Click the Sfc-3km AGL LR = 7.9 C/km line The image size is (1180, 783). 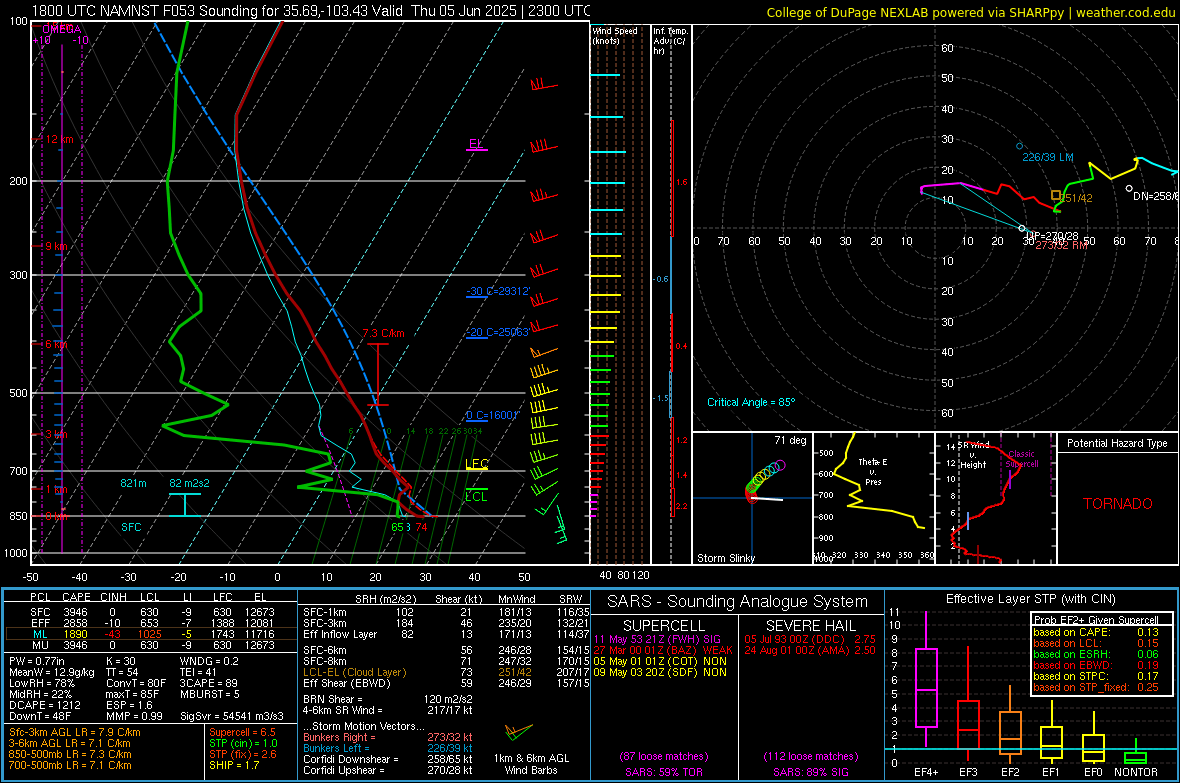(75, 733)
